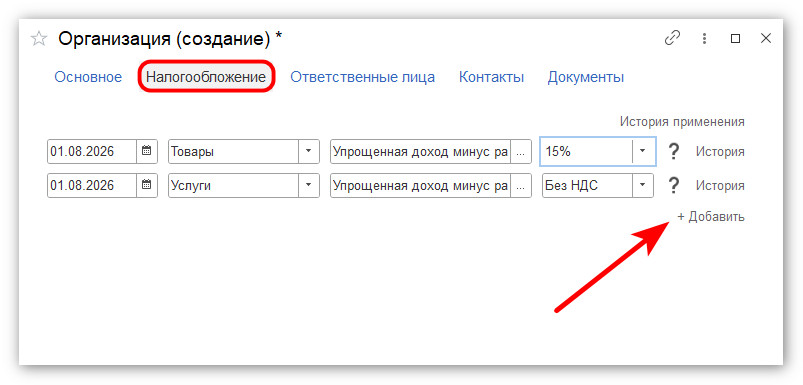Click the Товары text field

pos(234,152)
